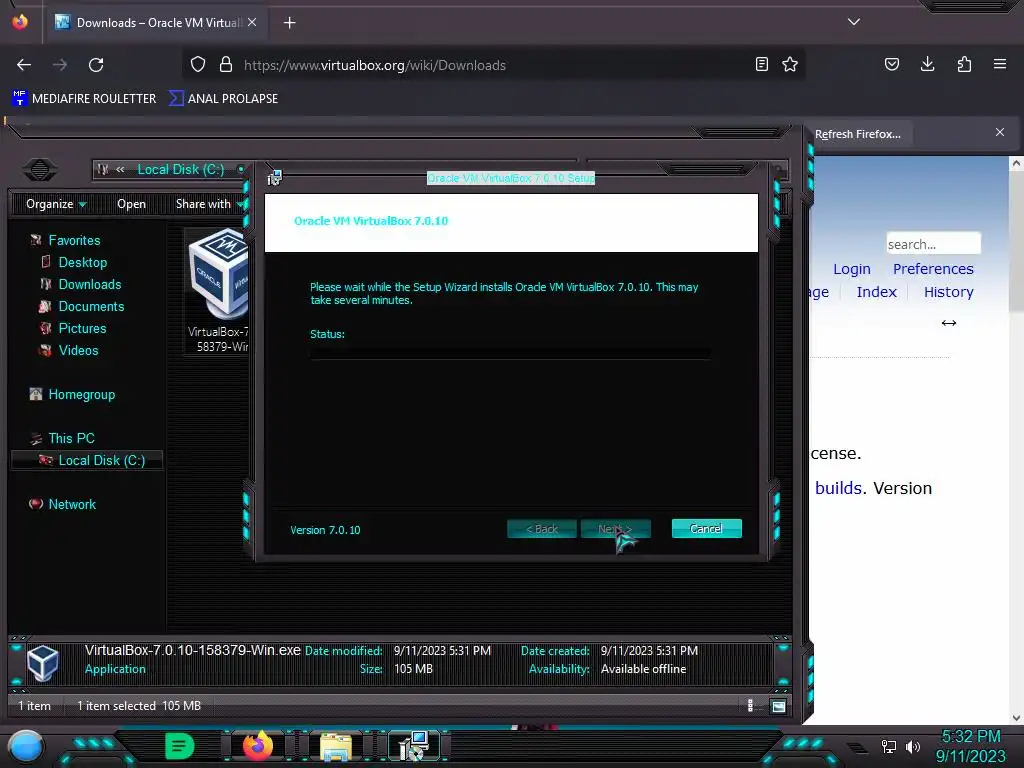Open the Login link
The height and width of the screenshot is (768, 1024).
[x=852, y=269]
